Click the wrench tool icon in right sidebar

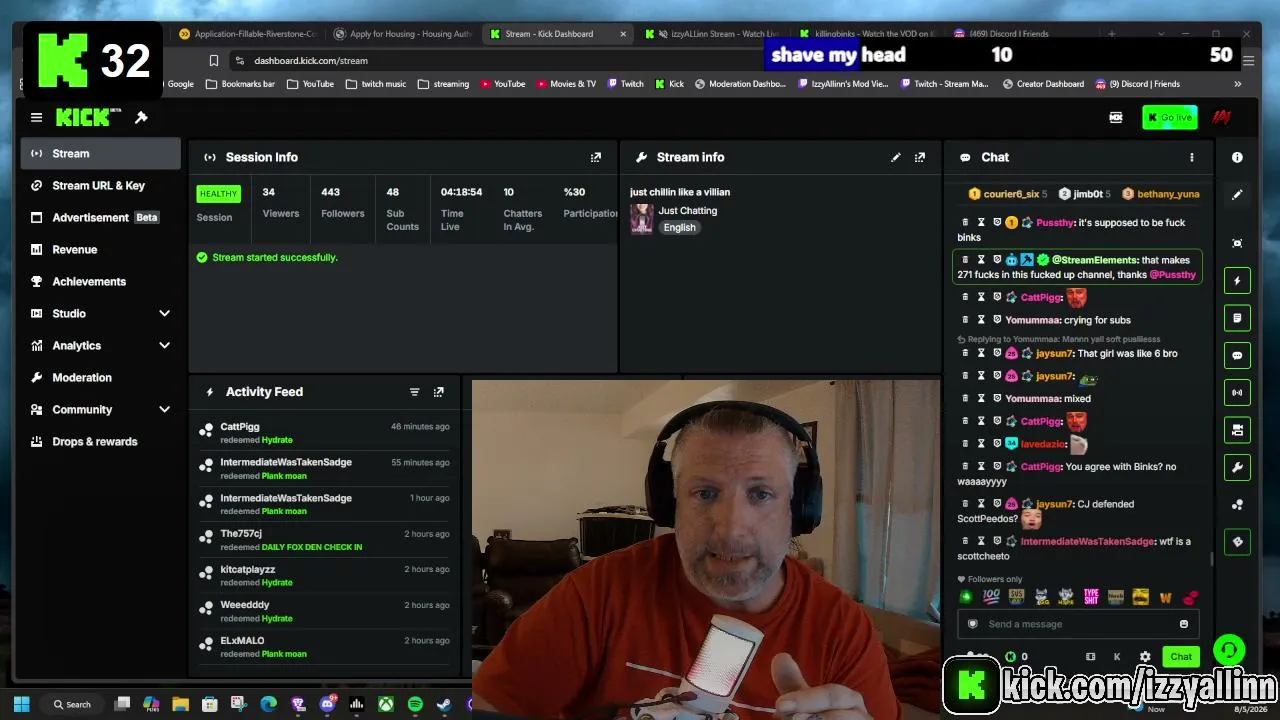tap(1237, 467)
